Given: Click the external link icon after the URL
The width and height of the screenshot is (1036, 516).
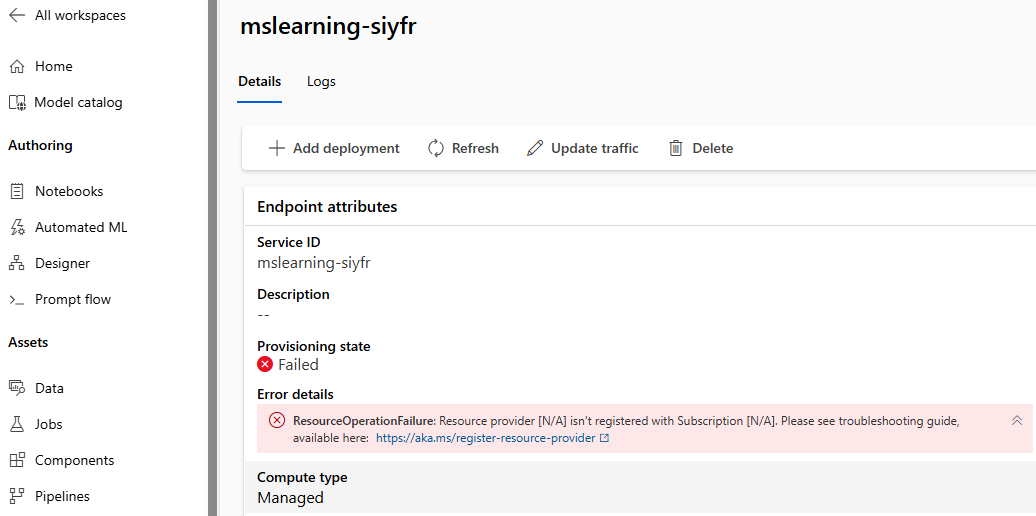Looking at the screenshot, I should pos(604,438).
